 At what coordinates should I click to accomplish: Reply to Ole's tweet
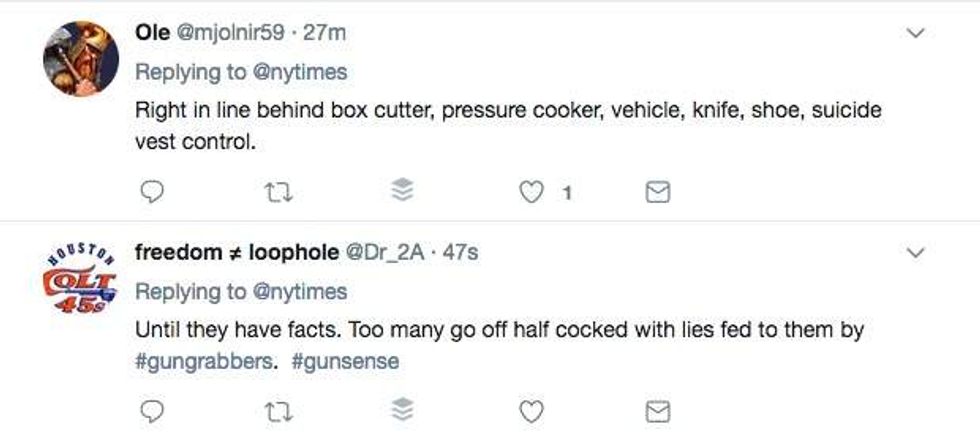(152, 192)
